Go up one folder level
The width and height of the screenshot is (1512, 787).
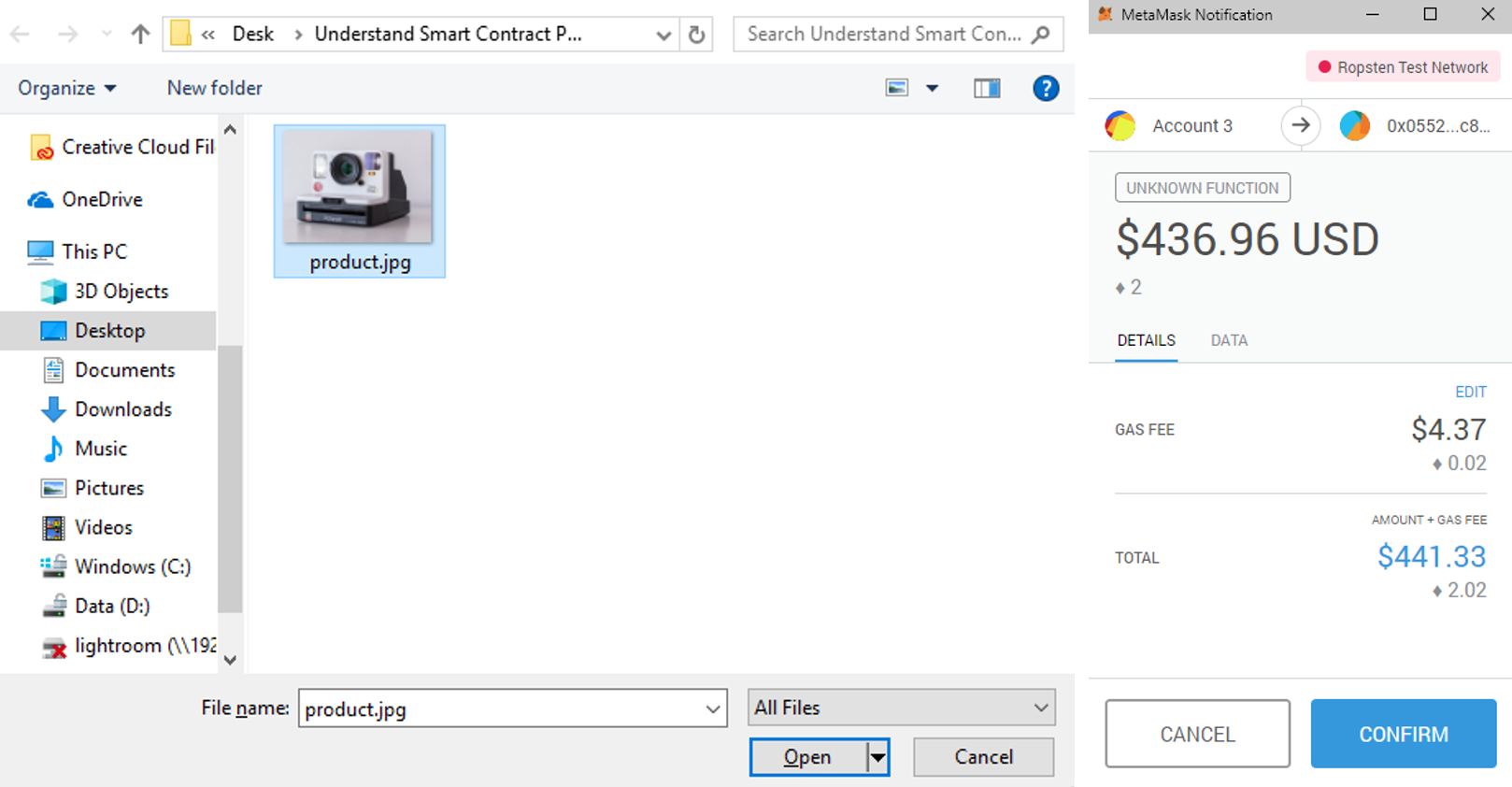pos(140,35)
